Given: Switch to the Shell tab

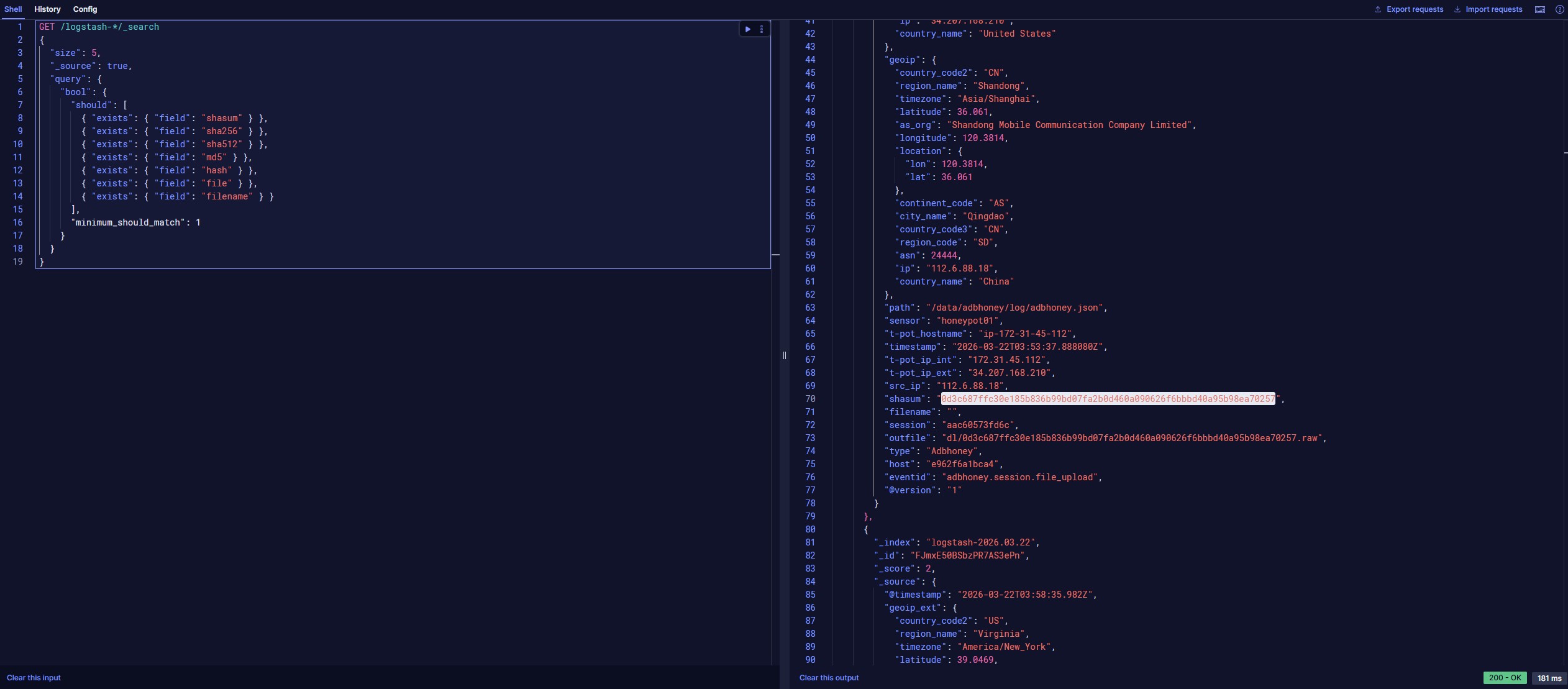Looking at the screenshot, I should point(13,9).
